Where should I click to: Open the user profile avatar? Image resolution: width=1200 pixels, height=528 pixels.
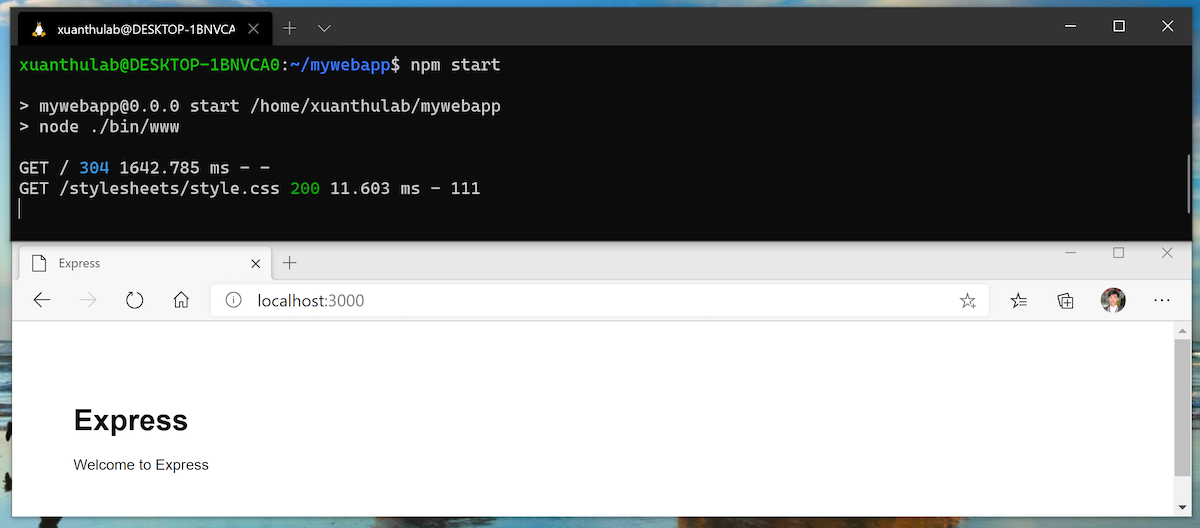(1113, 300)
